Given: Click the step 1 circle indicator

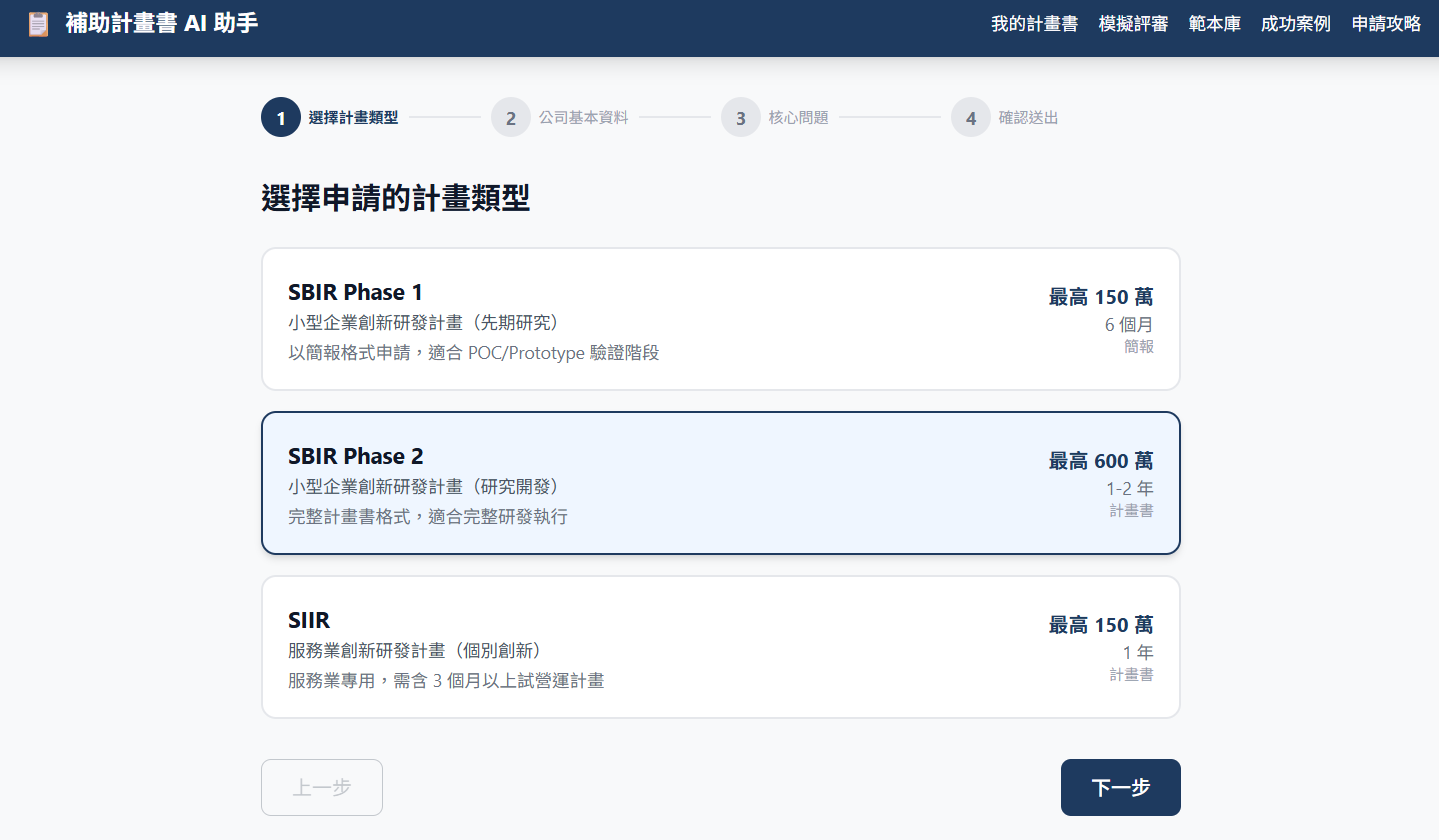Looking at the screenshot, I should (x=281, y=118).
